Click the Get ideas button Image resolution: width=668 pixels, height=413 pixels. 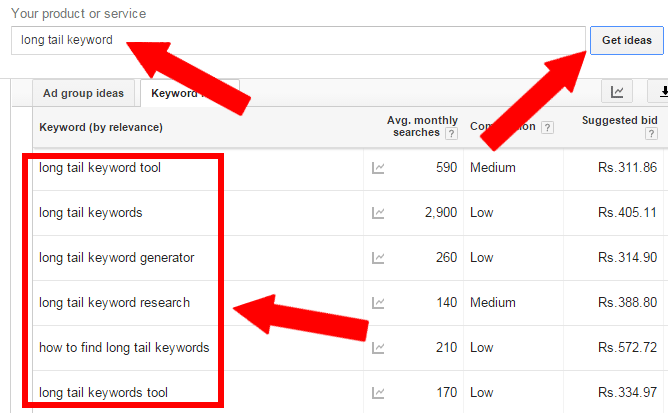tap(627, 40)
